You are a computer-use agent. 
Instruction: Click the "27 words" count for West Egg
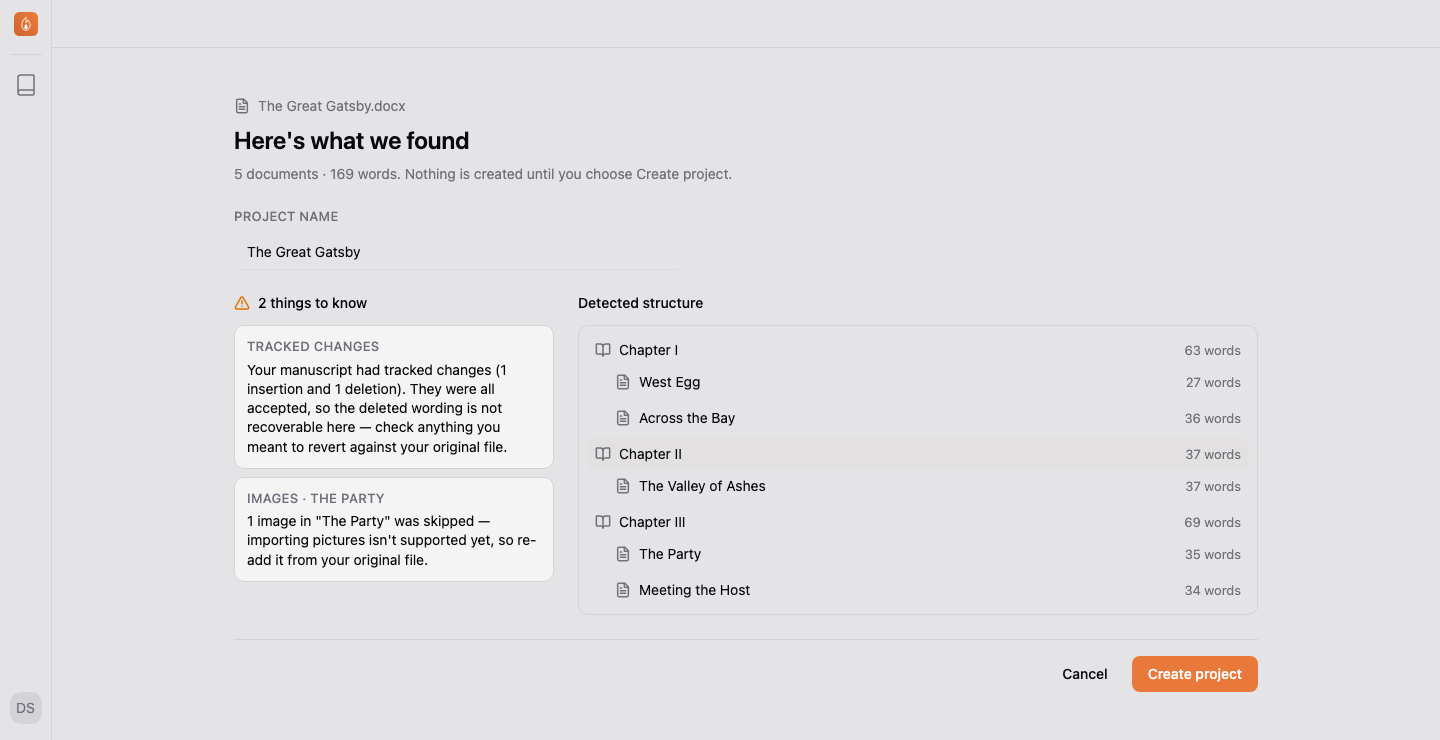[1213, 382]
